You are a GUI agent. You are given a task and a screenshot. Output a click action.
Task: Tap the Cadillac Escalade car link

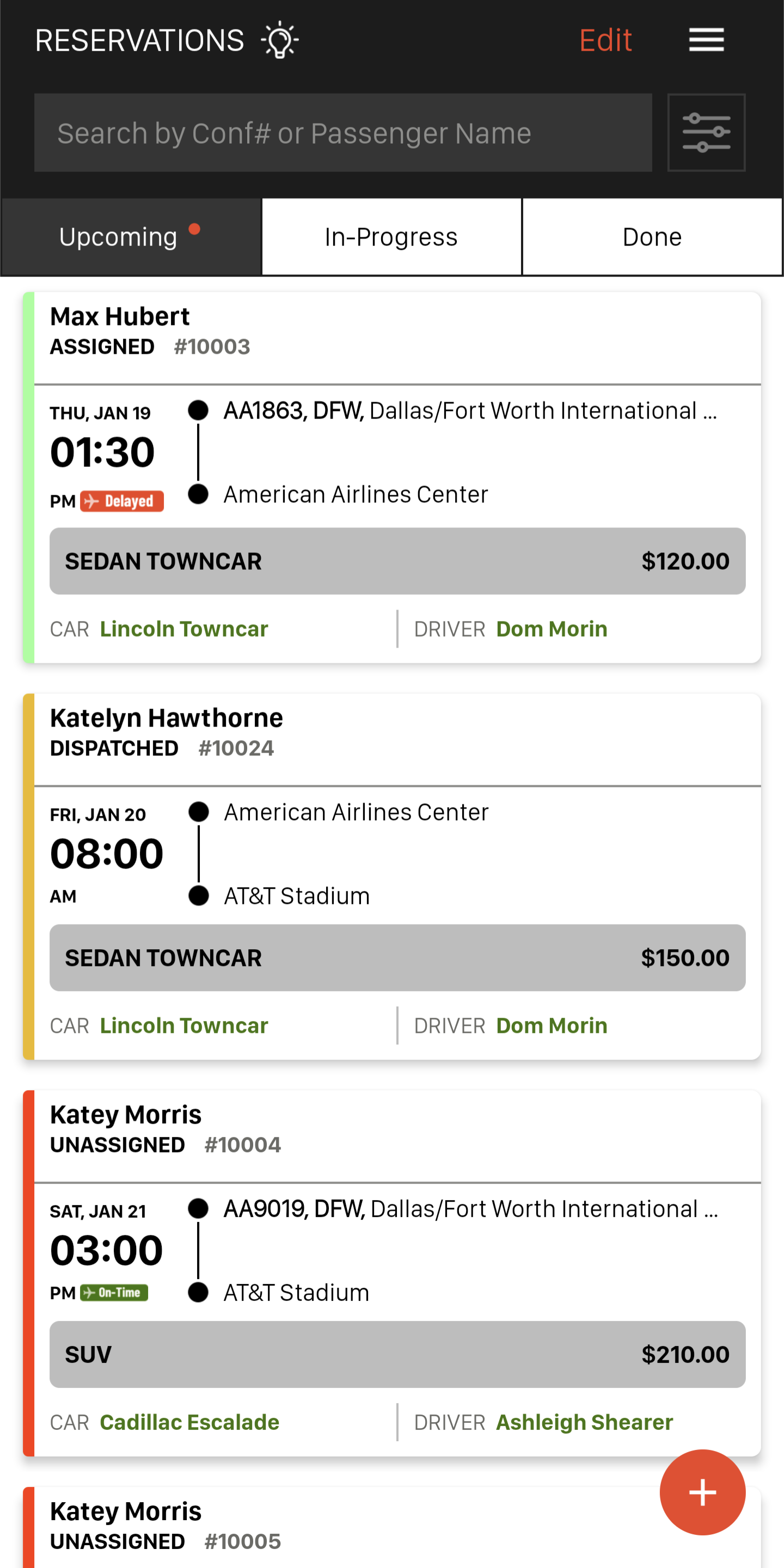(189, 1422)
